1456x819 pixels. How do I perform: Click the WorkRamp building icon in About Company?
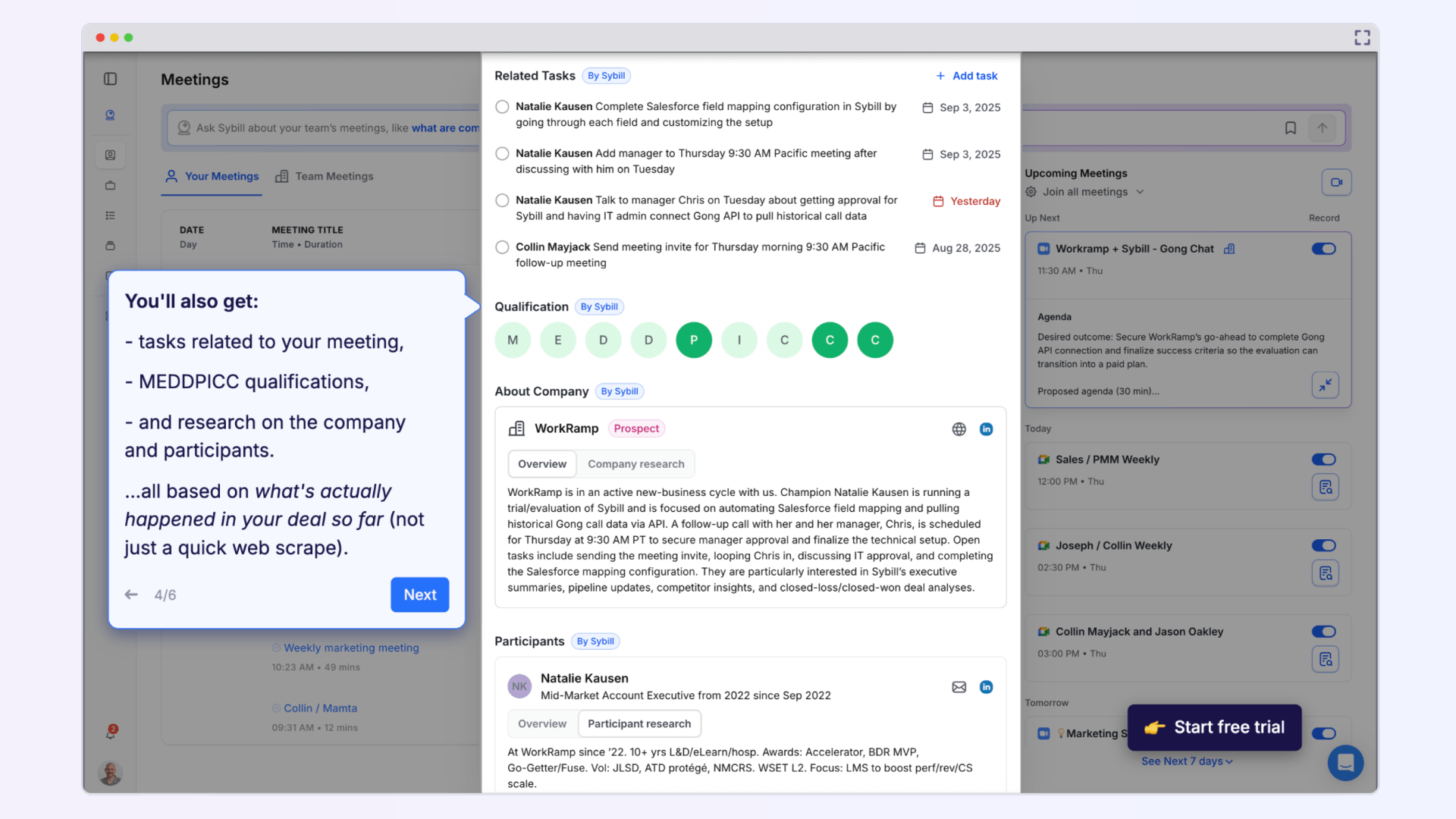point(516,428)
